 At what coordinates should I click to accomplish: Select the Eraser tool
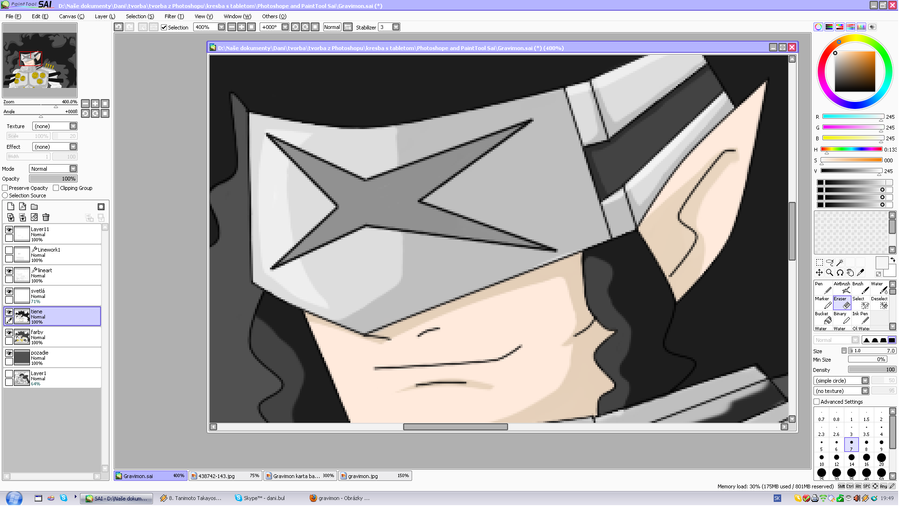(841, 302)
